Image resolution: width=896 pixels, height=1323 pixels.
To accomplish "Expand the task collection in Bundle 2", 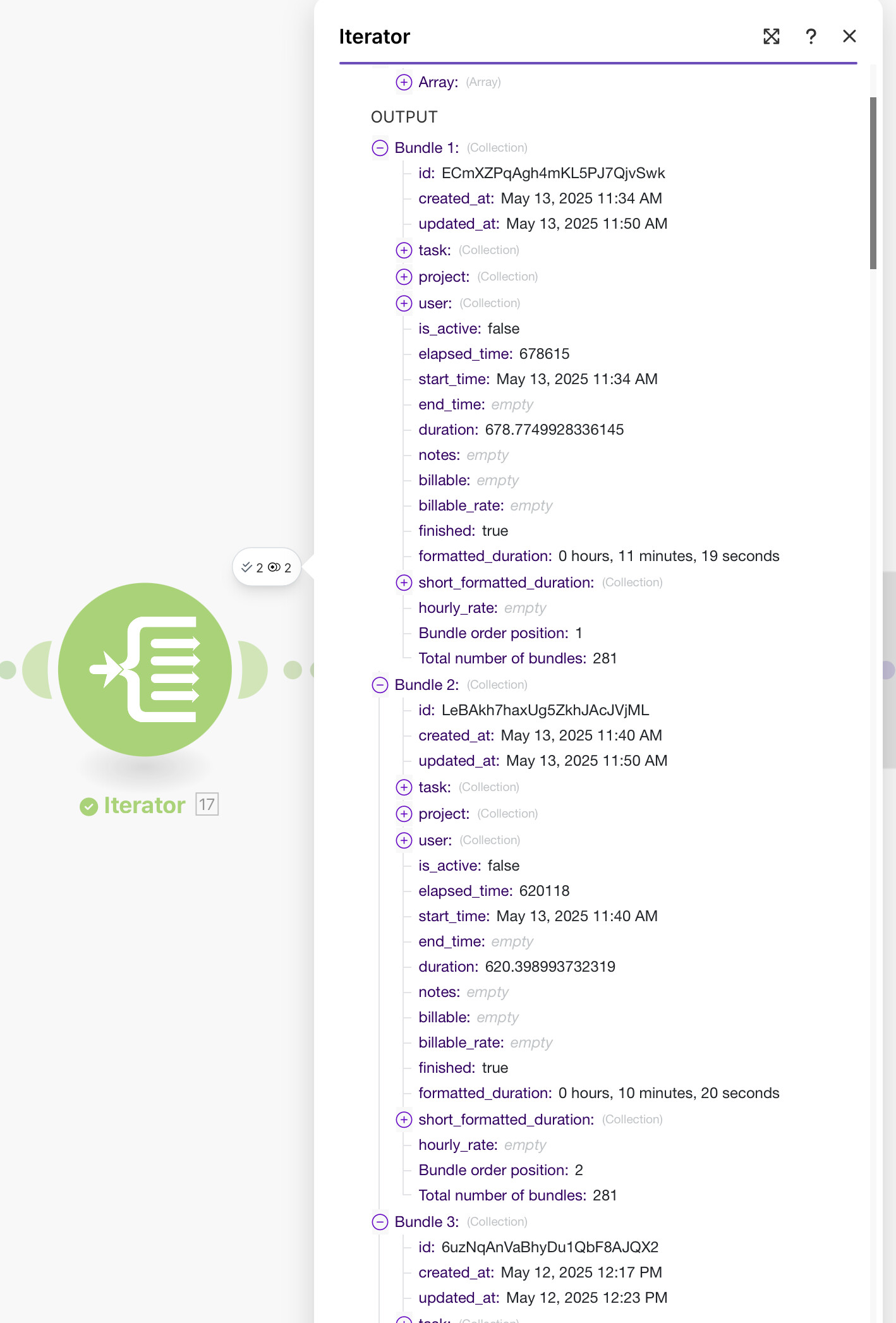I will tap(404, 787).
